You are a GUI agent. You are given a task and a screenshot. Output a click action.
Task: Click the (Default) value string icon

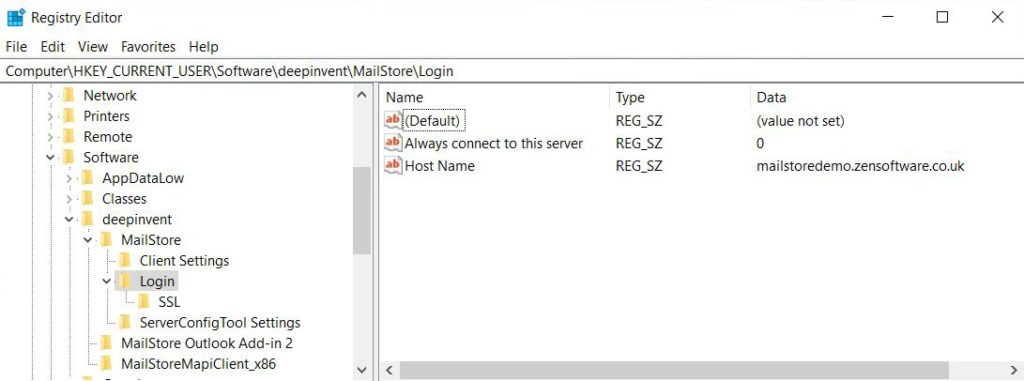[392, 120]
